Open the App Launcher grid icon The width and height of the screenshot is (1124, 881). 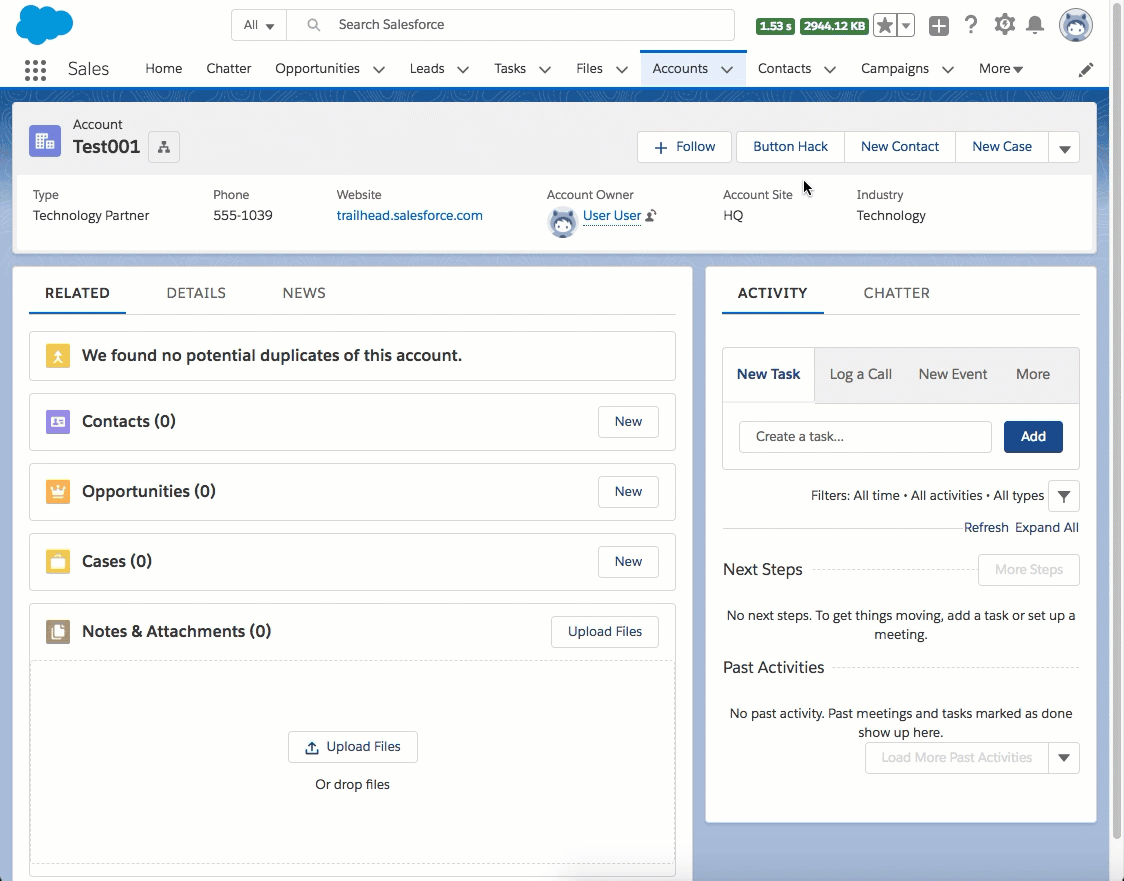point(35,70)
